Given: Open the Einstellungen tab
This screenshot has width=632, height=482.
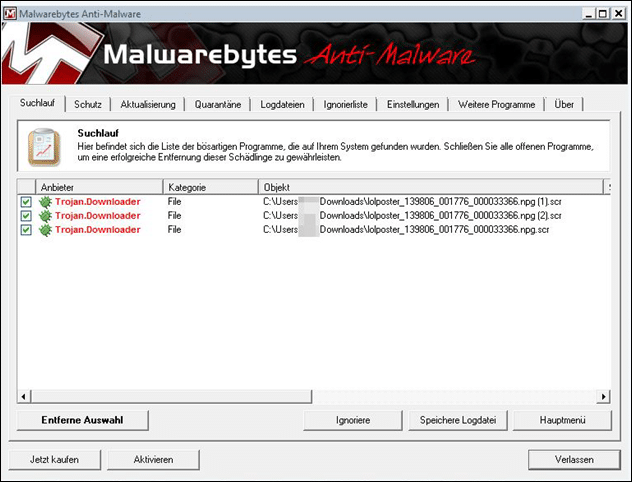Looking at the screenshot, I should tap(413, 104).
